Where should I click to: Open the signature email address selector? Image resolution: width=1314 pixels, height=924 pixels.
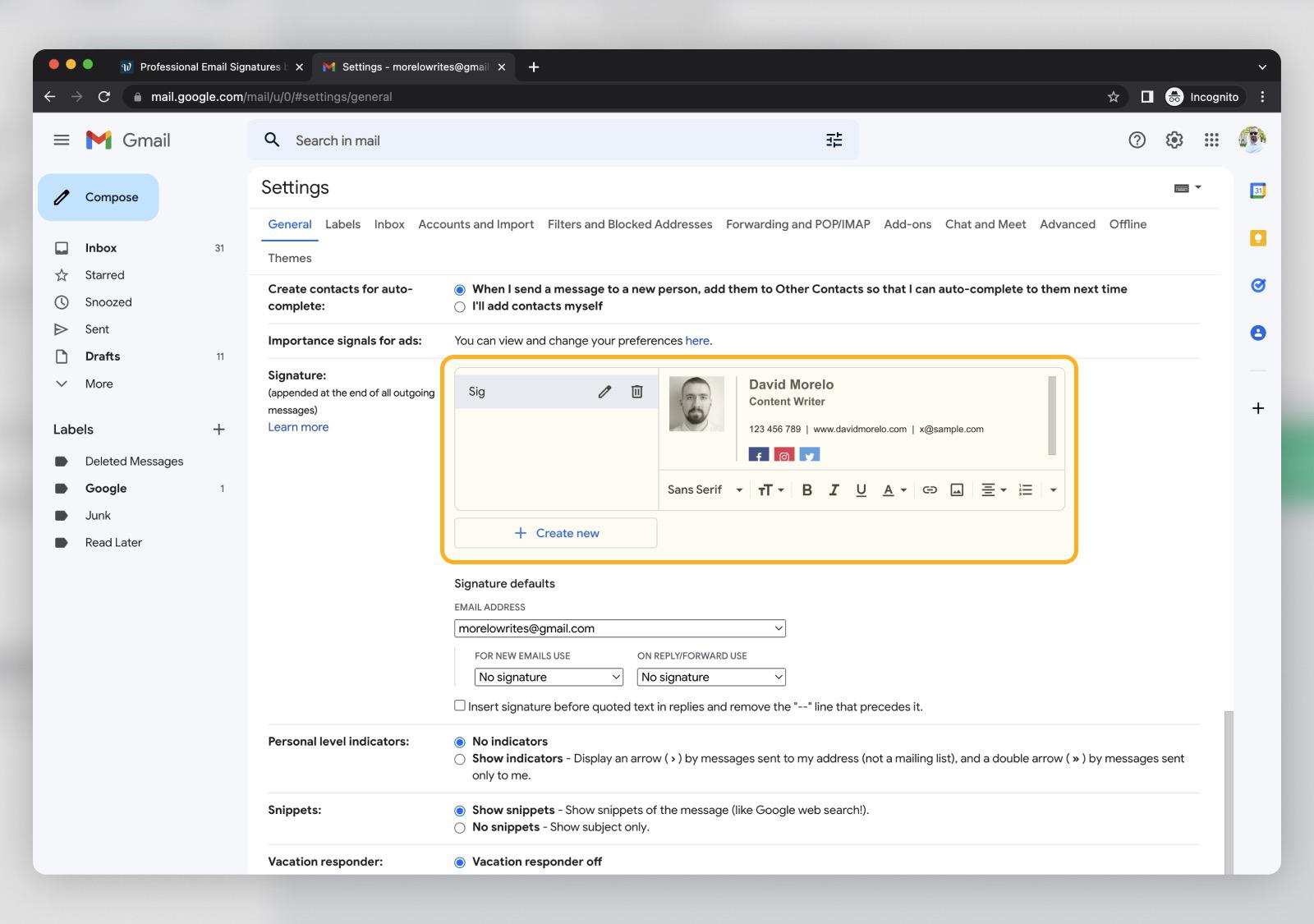click(619, 627)
